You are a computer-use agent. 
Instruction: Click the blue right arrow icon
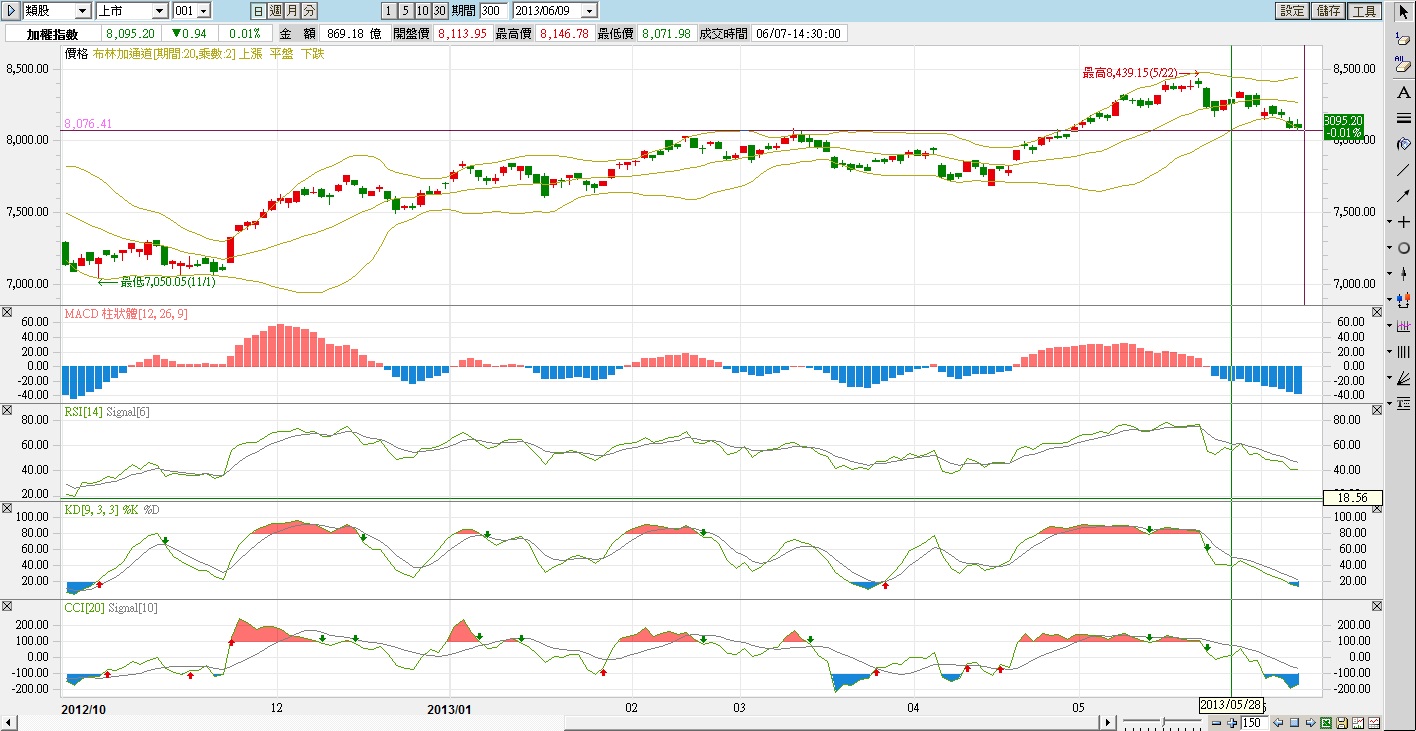click(x=1311, y=722)
